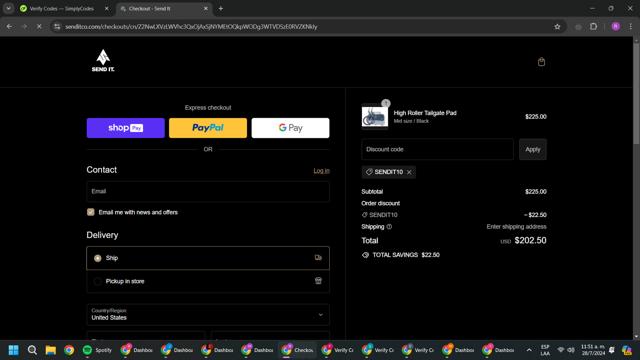Click the shipping help question icon

389,227
